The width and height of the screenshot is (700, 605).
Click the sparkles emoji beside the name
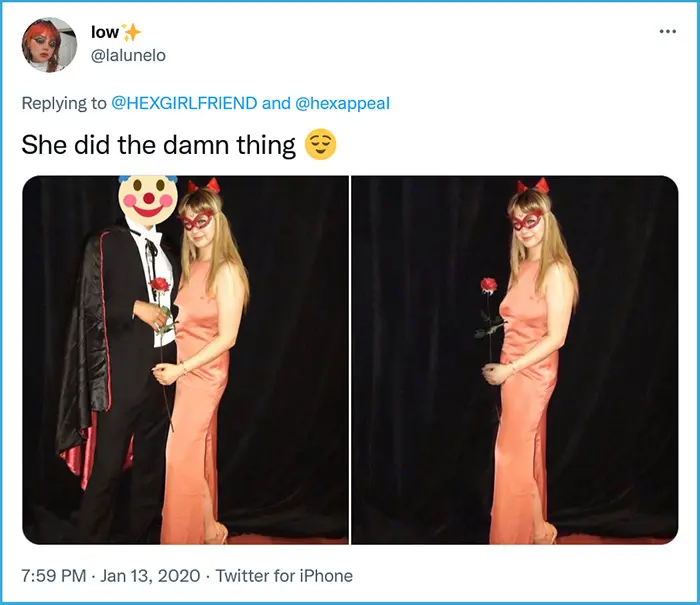pyautogui.click(x=131, y=33)
